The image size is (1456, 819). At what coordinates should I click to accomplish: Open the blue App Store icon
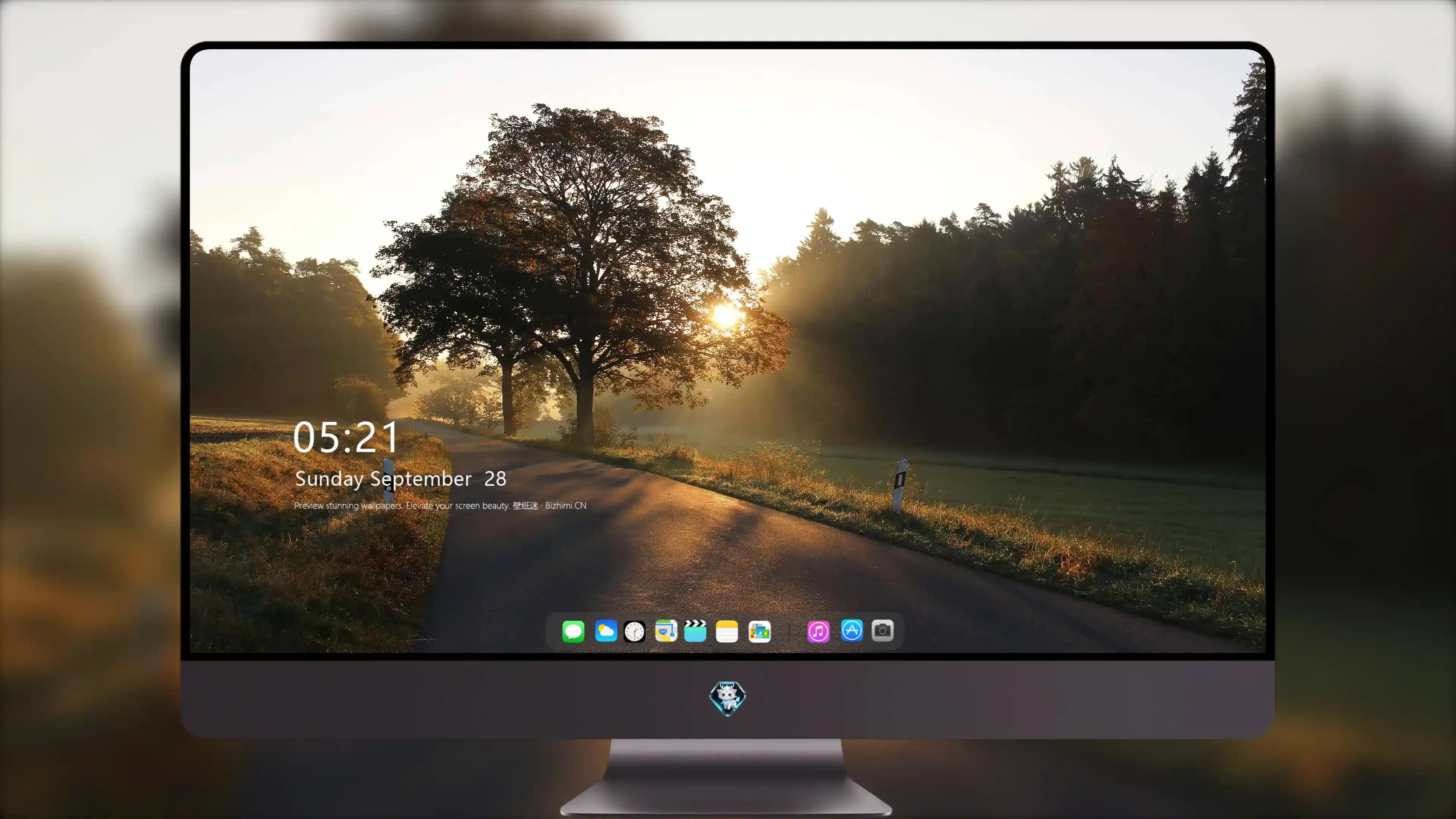[x=852, y=630]
